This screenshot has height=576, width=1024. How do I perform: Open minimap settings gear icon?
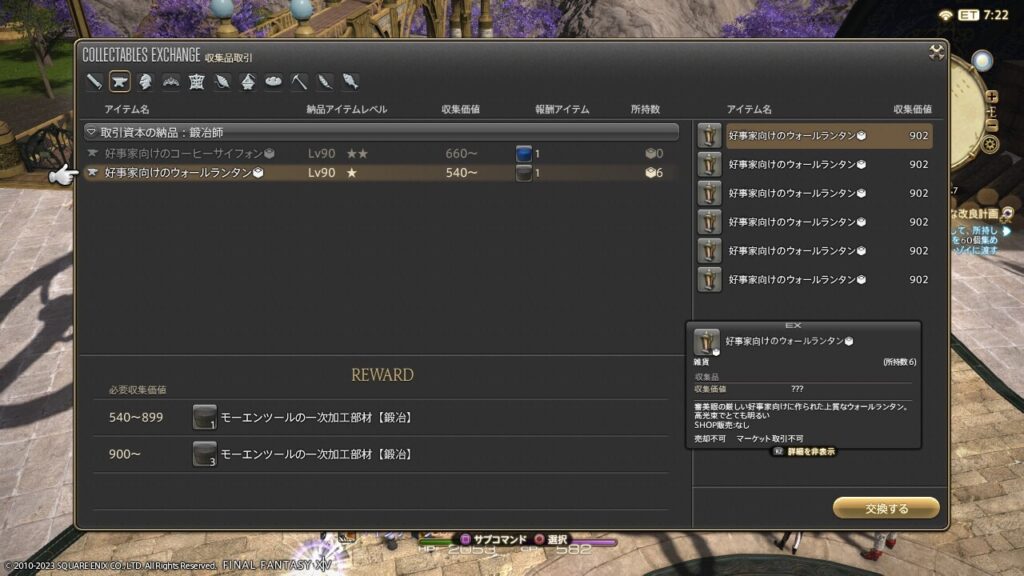(990, 144)
